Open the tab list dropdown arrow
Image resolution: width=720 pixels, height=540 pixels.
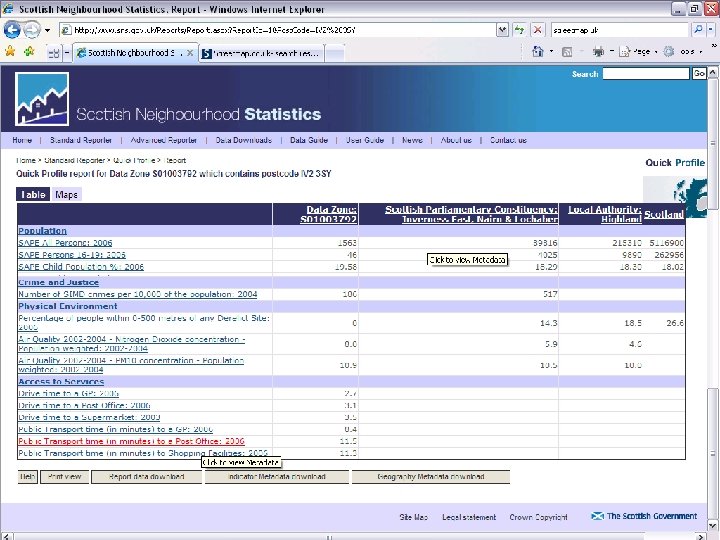pos(67,53)
